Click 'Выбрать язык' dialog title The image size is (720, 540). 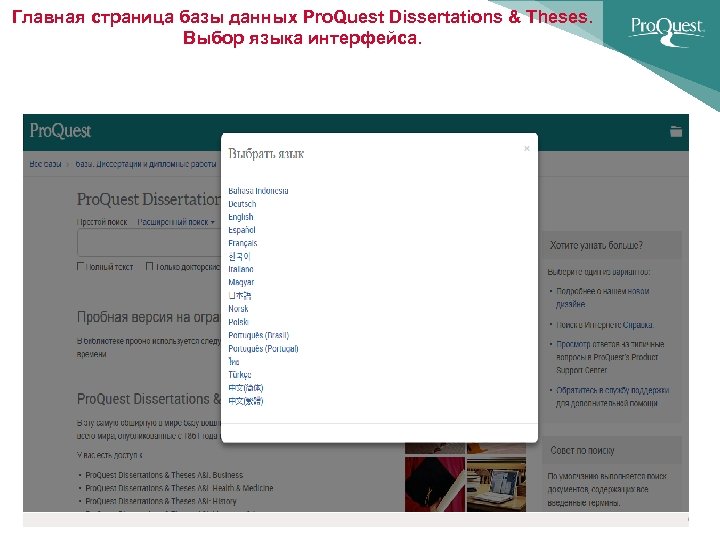pos(266,153)
